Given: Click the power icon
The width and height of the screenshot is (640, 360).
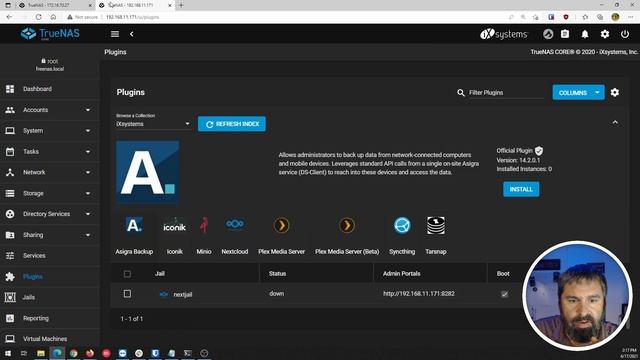Looking at the screenshot, I should 625,34.
